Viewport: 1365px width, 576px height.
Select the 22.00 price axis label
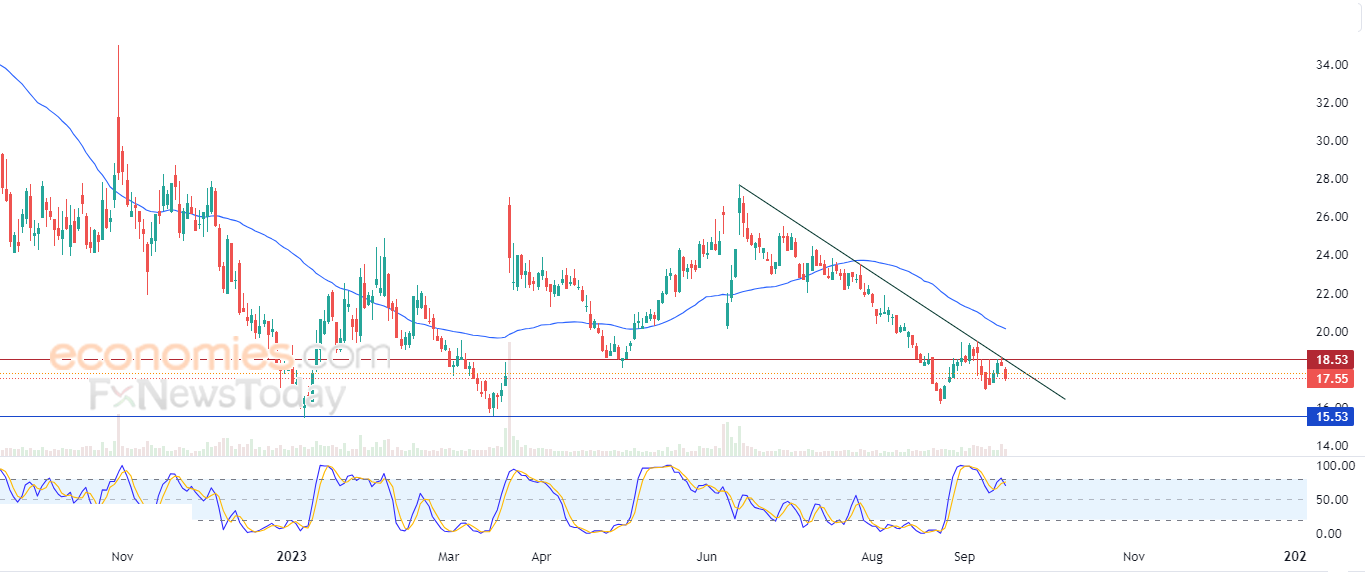point(1332,293)
